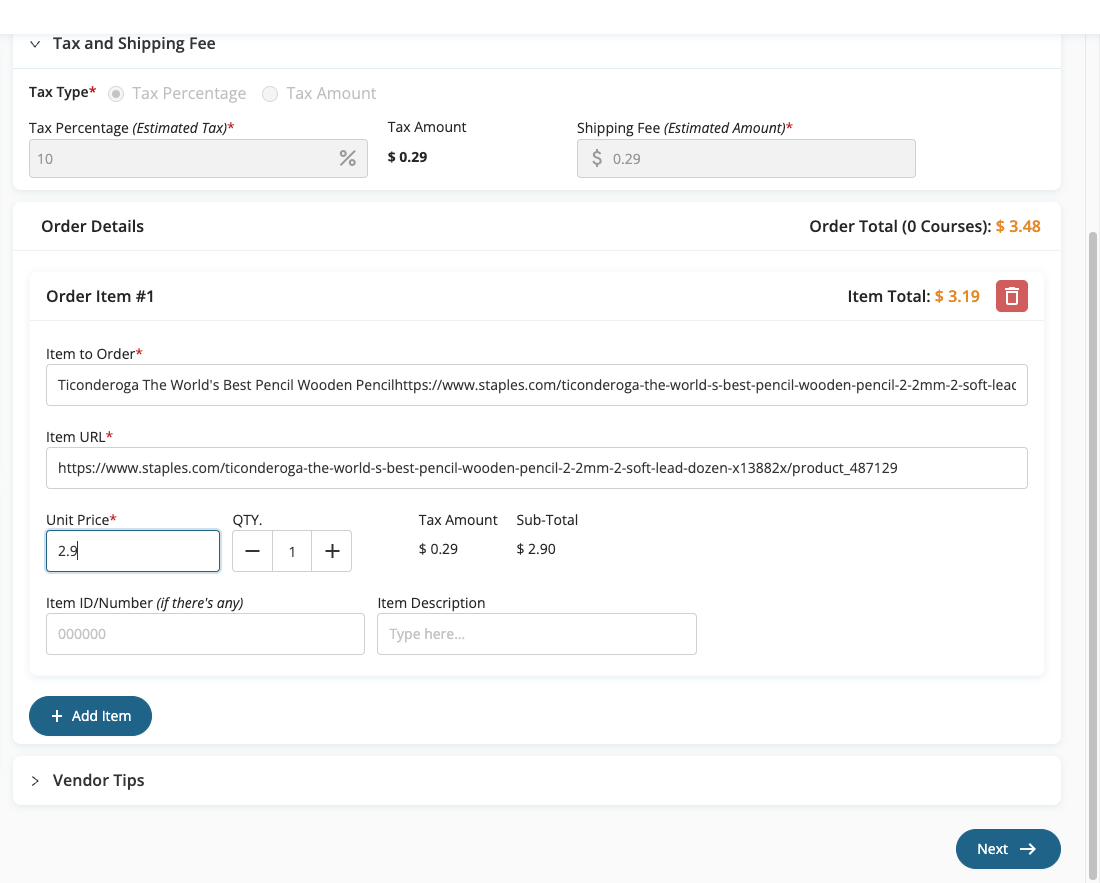Click the quantity value field
The image size is (1100, 883).
click(292, 551)
